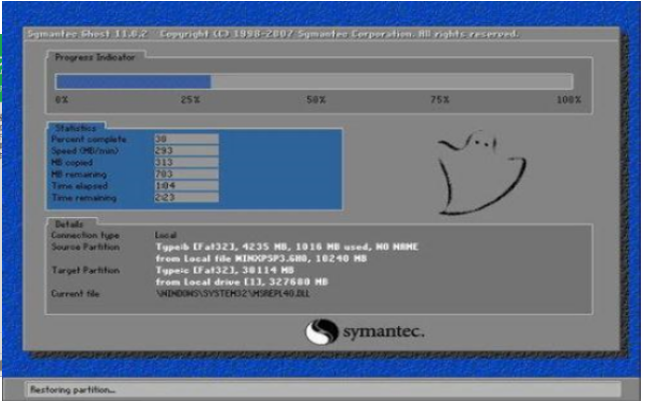Screen dimensions: 652x401
Task: Click the 25% marker under progress bar
Action: click(x=190, y=101)
